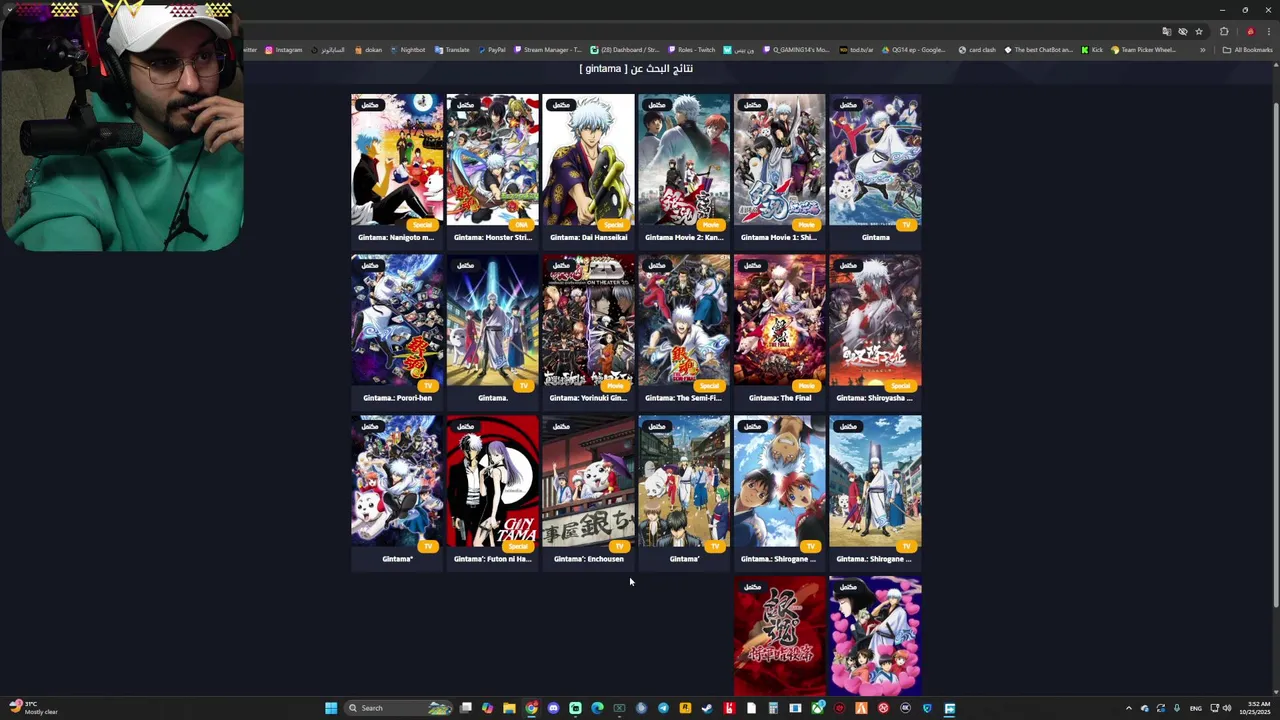Open the Kick bookmark
Screen dimensions: 1280x720
pyautogui.click(x=1092, y=50)
